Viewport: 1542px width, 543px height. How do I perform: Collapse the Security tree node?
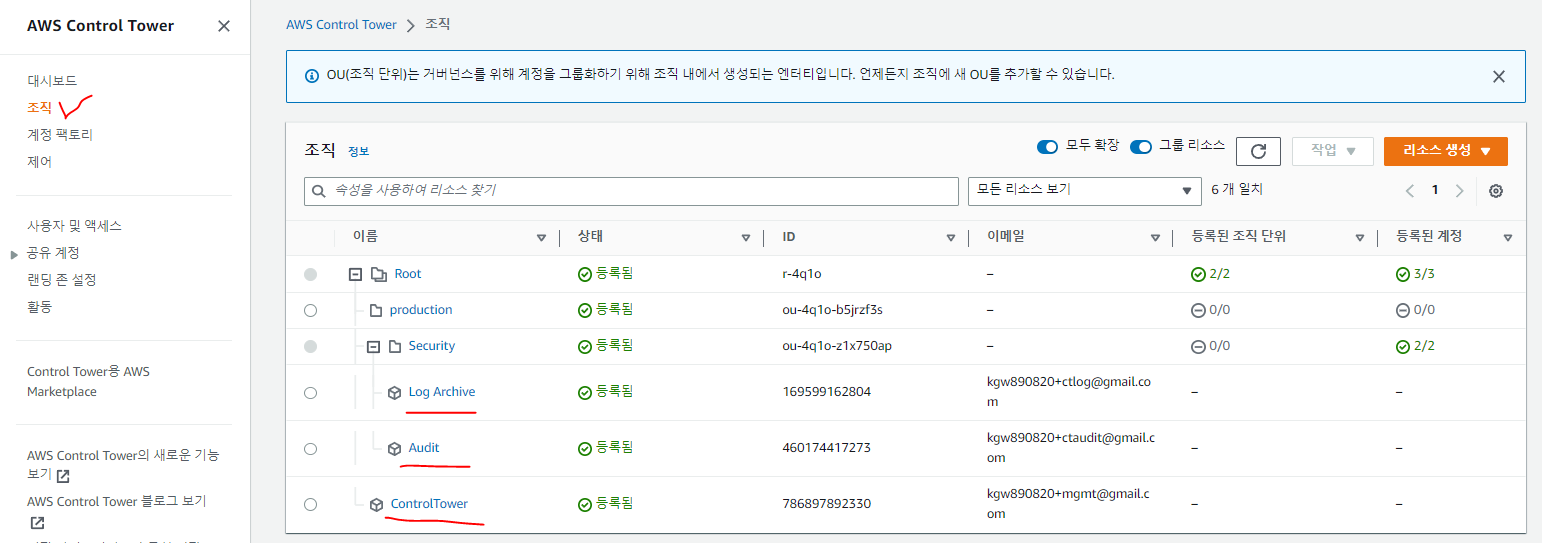(374, 346)
